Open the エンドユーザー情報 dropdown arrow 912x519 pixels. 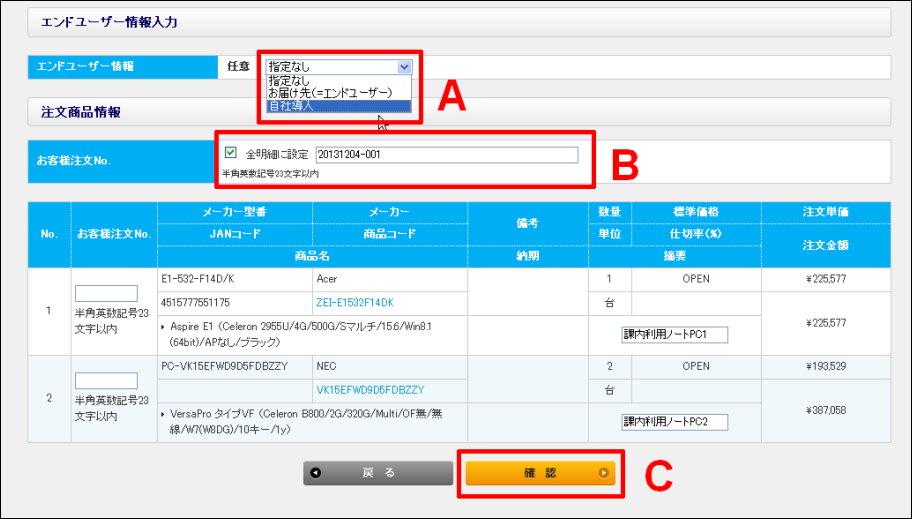404,67
